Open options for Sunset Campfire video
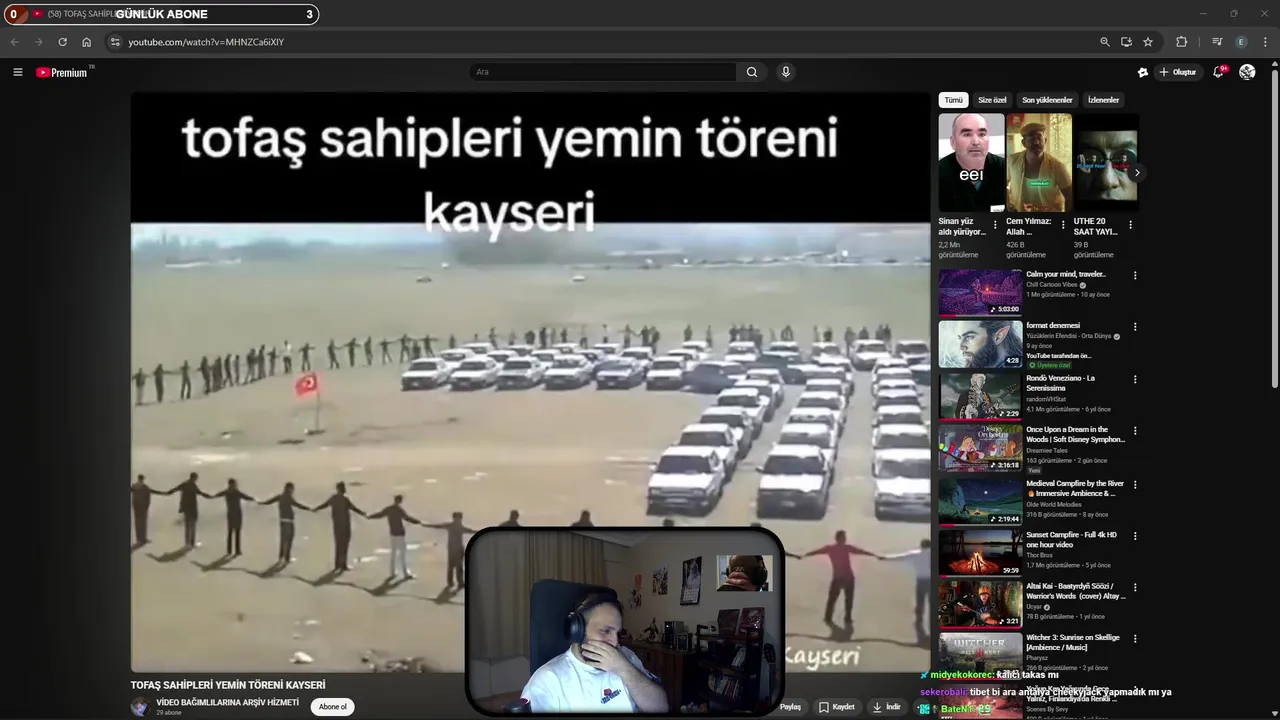This screenshot has width=1280, height=720. coord(1135,536)
